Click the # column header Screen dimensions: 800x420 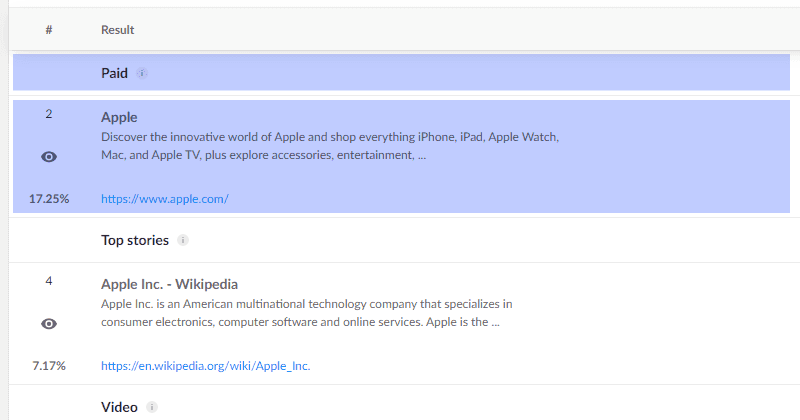tap(49, 30)
